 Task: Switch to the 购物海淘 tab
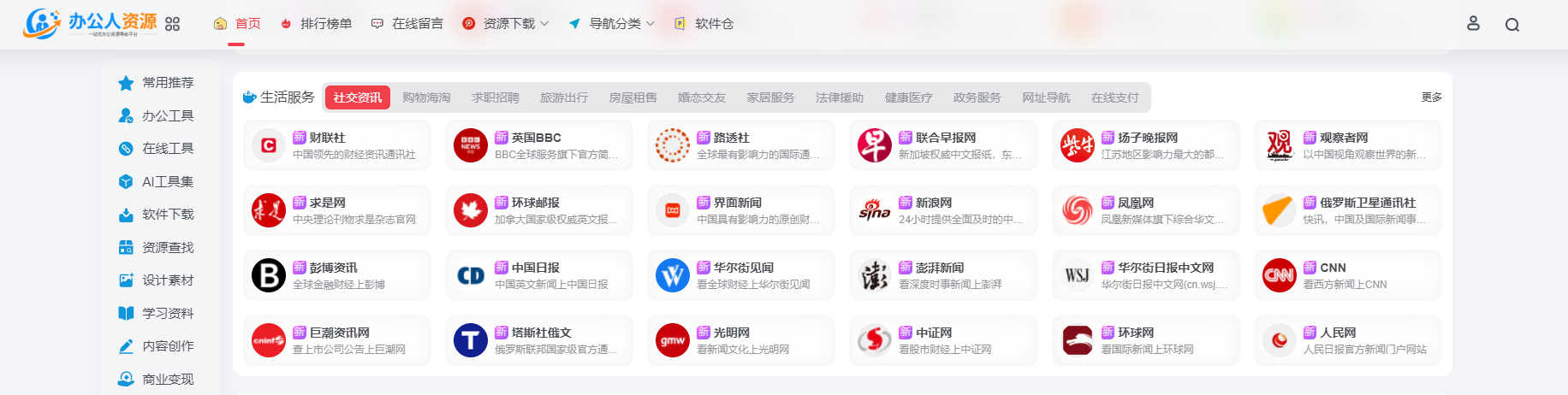[426, 97]
